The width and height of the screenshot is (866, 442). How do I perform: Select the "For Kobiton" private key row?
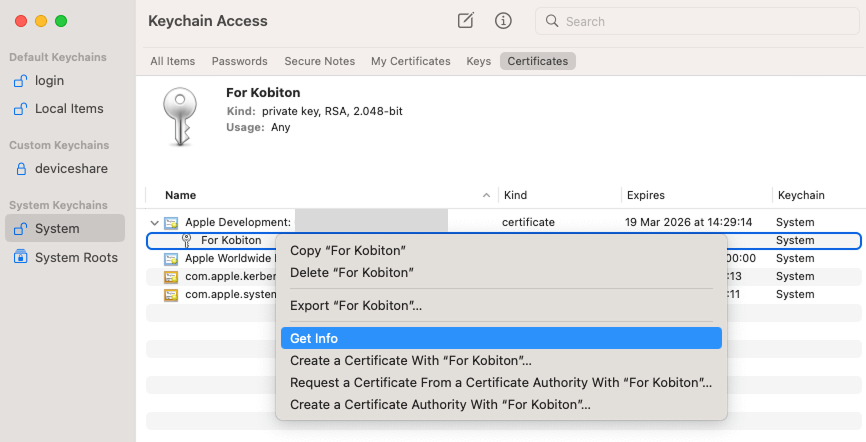(x=504, y=241)
